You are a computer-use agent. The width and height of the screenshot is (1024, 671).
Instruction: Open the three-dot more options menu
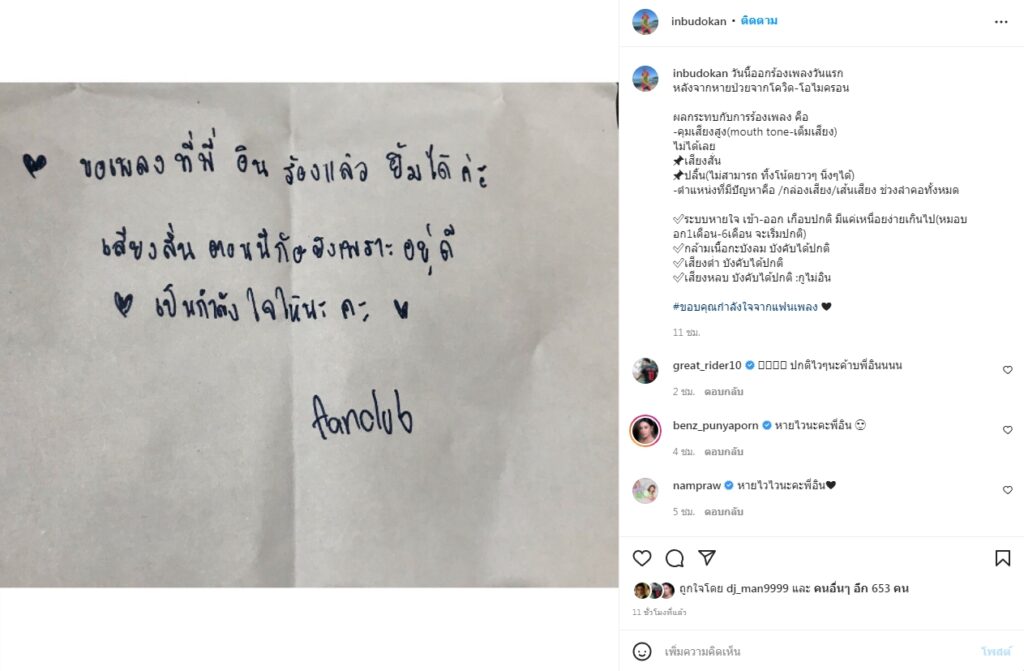point(1001,22)
